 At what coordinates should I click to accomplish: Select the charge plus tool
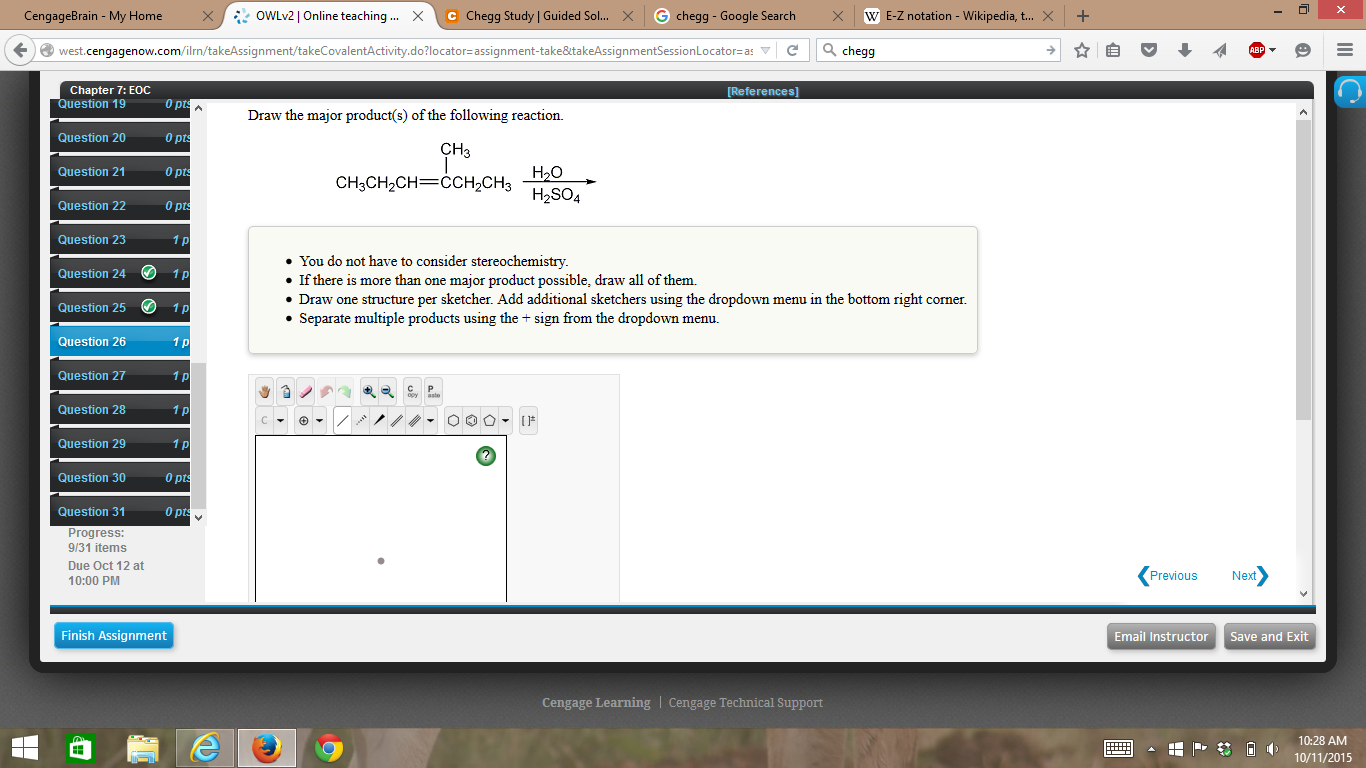click(x=303, y=421)
